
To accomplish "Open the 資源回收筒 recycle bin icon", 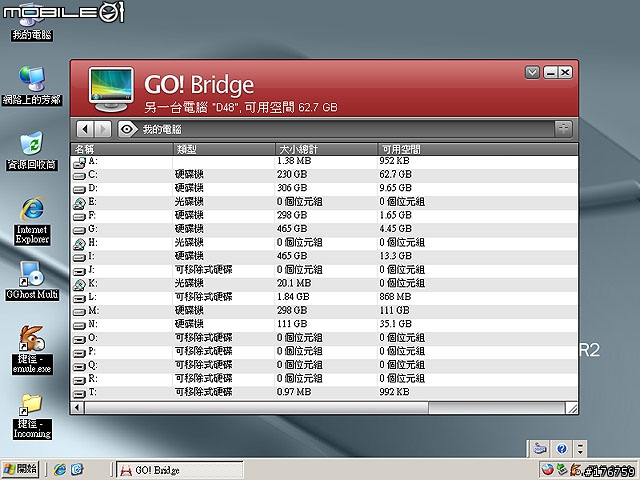I will pyautogui.click(x=32, y=151).
